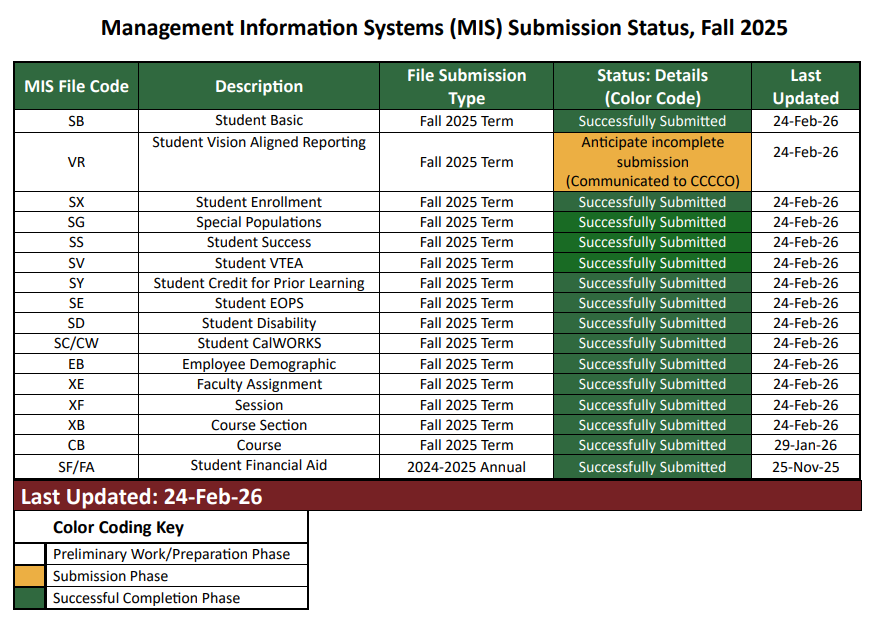This screenshot has height=623, width=877.
Task: Click the File Submission Type header
Action: [465, 86]
